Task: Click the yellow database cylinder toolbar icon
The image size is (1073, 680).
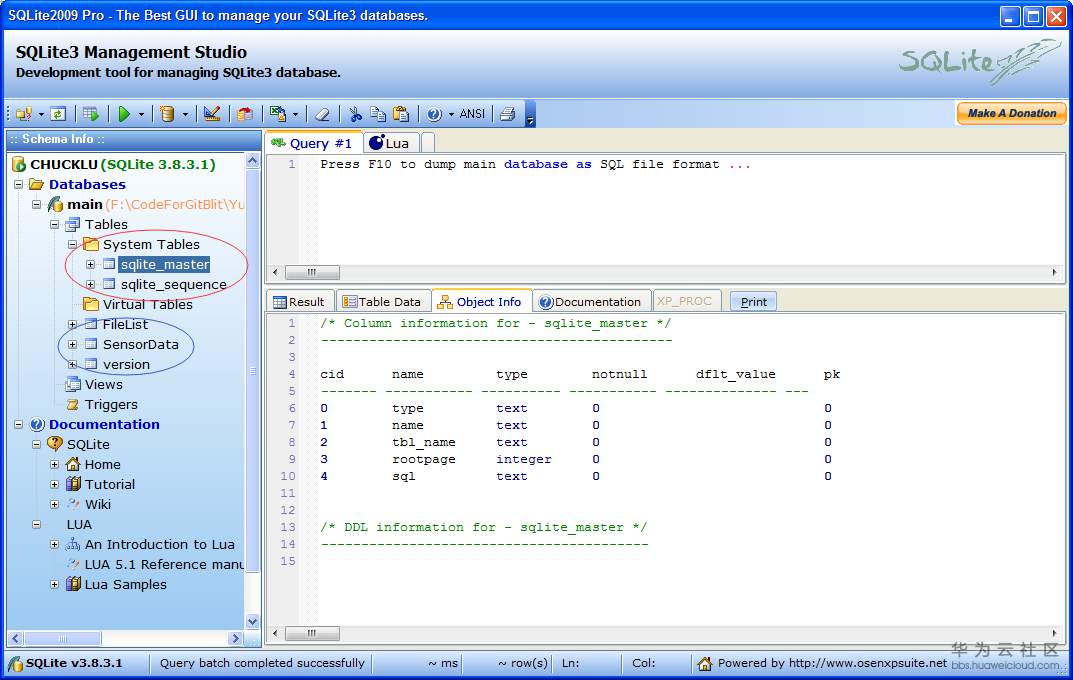Action: (166, 114)
